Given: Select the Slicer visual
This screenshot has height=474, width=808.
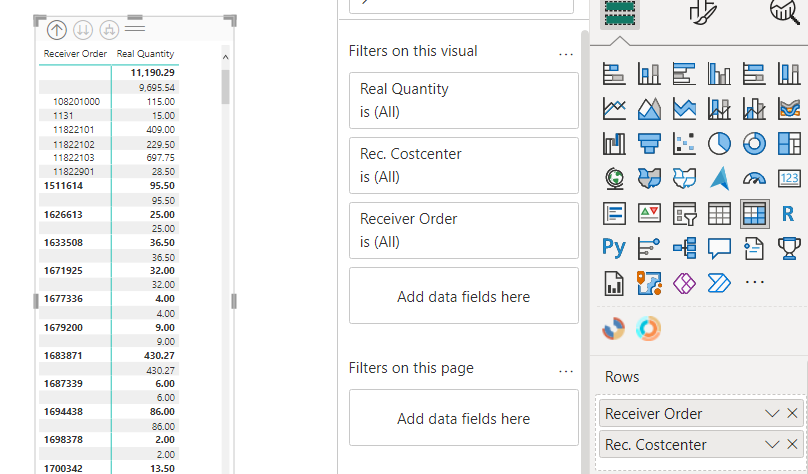Looking at the screenshot, I should [684, 213].
